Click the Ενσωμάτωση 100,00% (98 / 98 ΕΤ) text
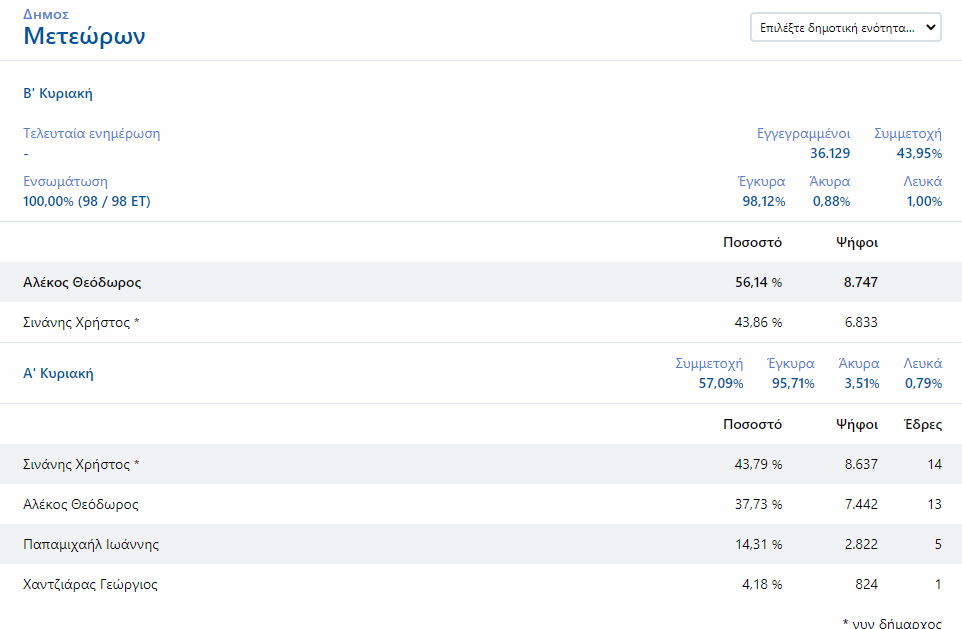Image resolution: width=962 pixels, height=629 pixels. point(87,201)
